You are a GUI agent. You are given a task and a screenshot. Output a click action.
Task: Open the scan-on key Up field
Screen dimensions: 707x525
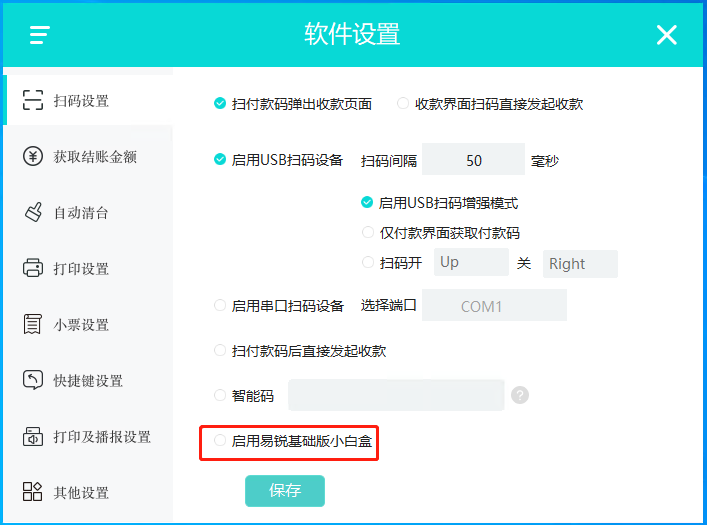(x=471, y=263)
